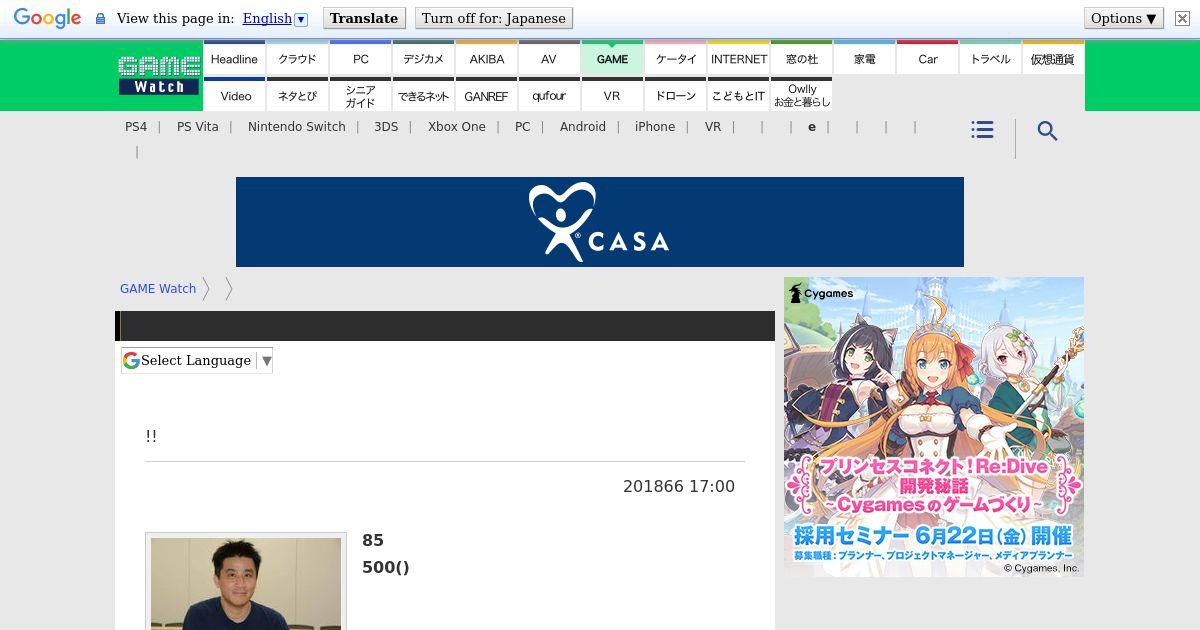Screen dimensions: 1200x630
Task: Open the デジカメ tab
Action: click(x=423, y=59)
